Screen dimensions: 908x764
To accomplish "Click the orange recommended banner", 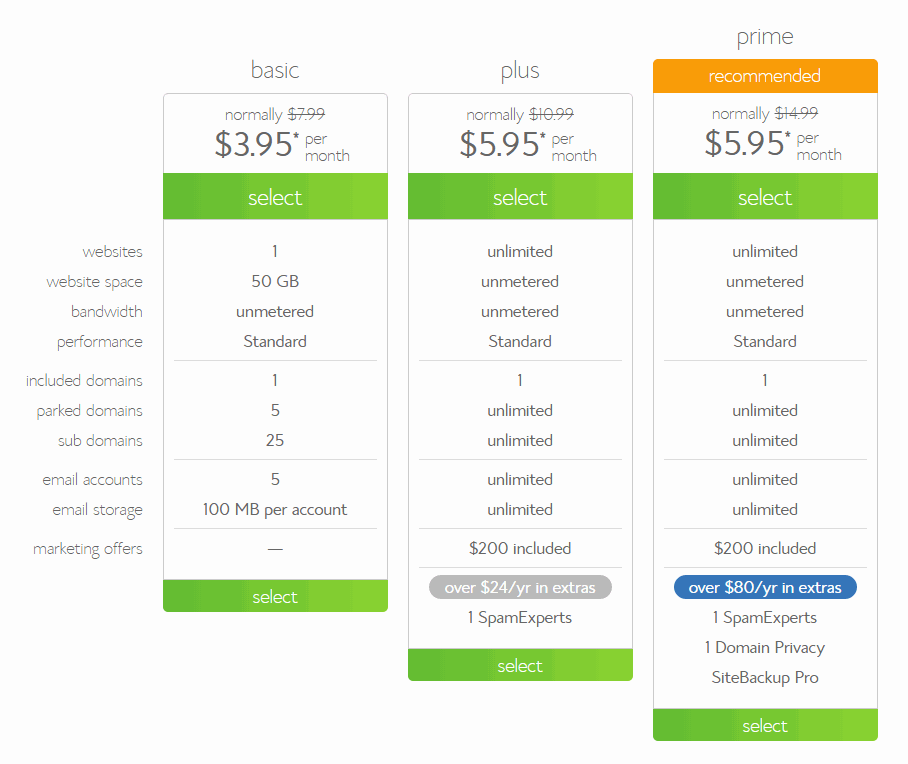I will click(765, 76).
